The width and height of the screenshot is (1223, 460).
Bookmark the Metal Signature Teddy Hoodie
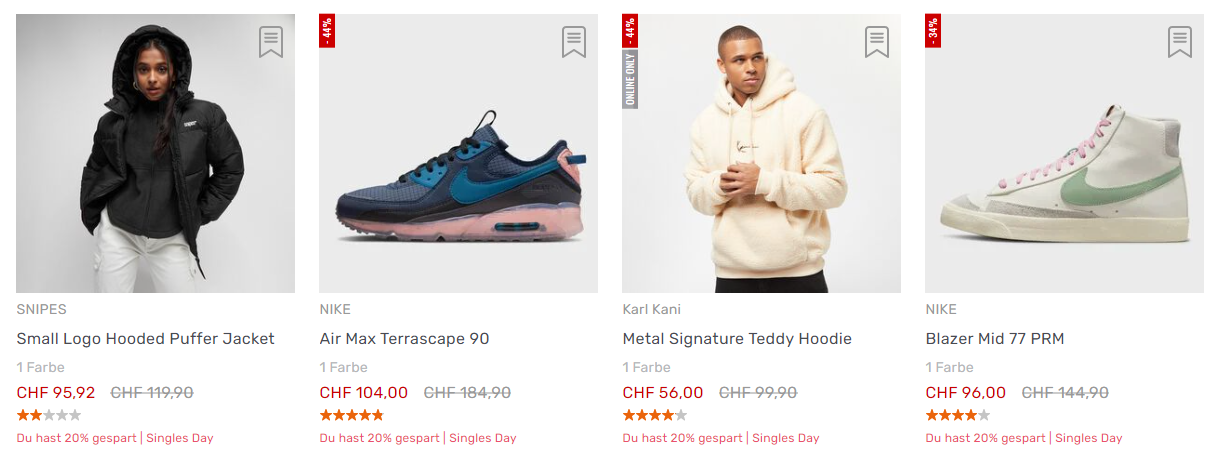pyautogui.click(x=877, y=42)
